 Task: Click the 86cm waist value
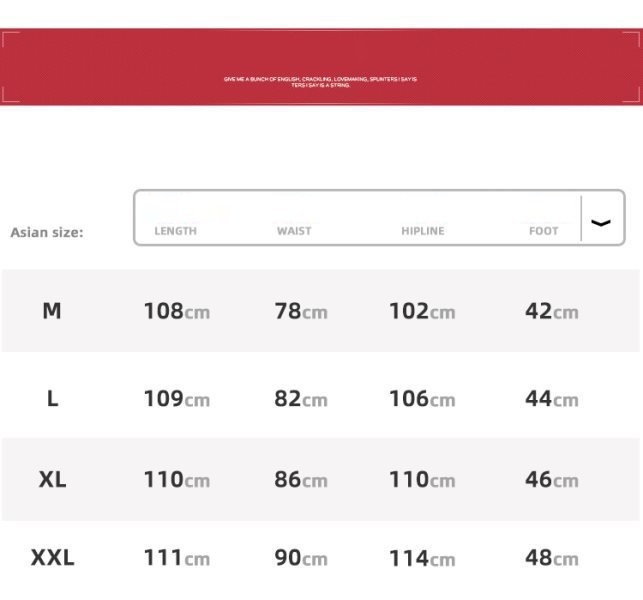click(300, 479)
